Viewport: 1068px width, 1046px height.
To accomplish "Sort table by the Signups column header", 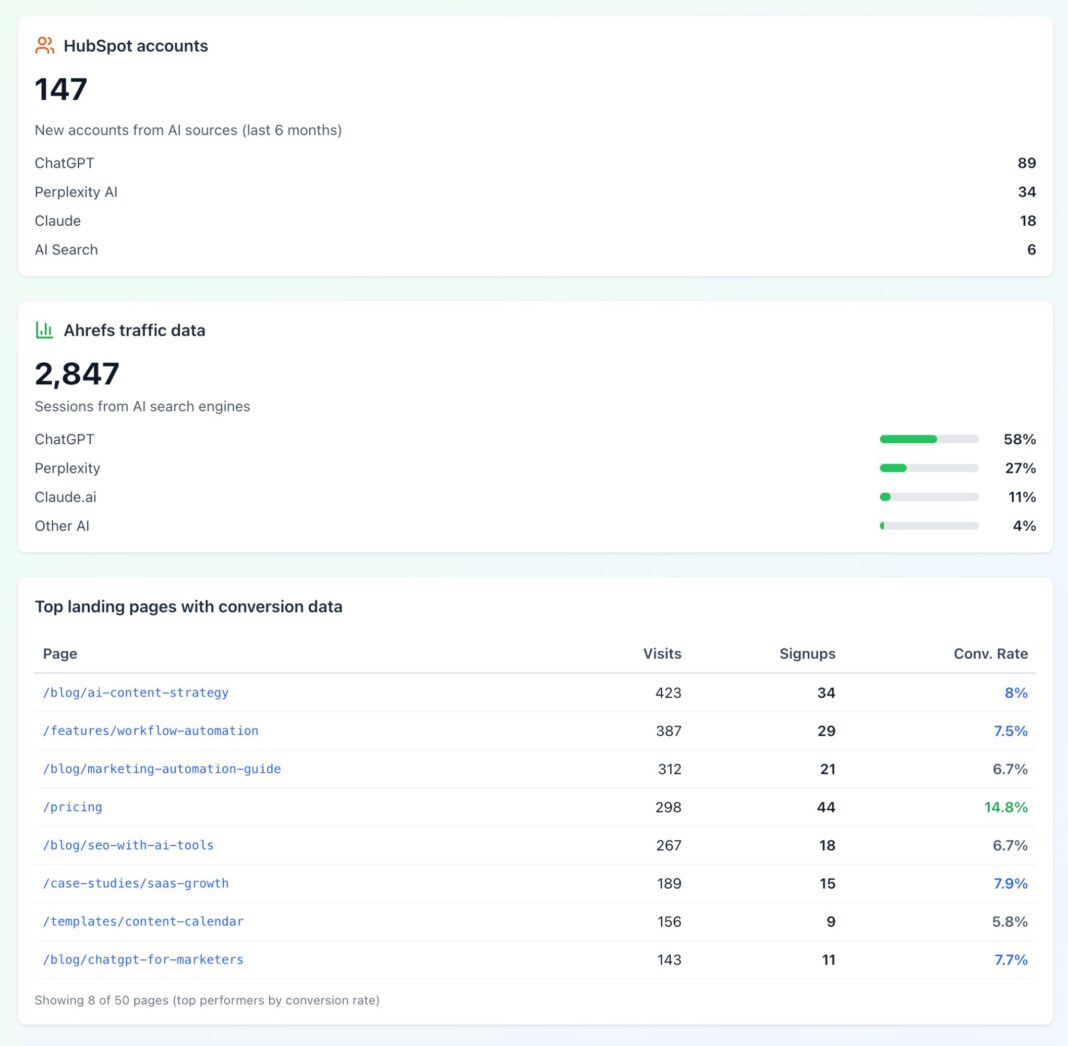I will [x=807, y=654].
